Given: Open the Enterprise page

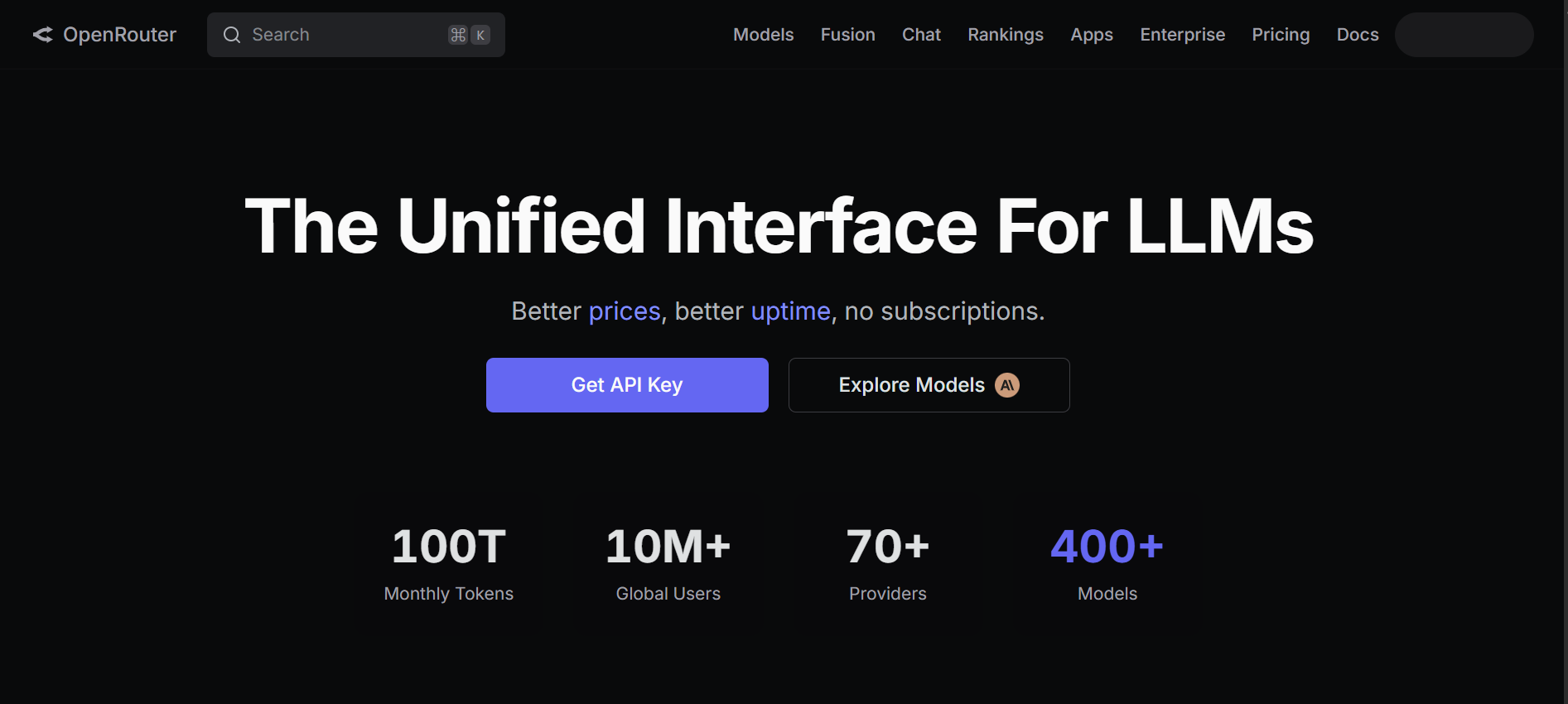Looking at the screenshot, I should coord(1183,35).
